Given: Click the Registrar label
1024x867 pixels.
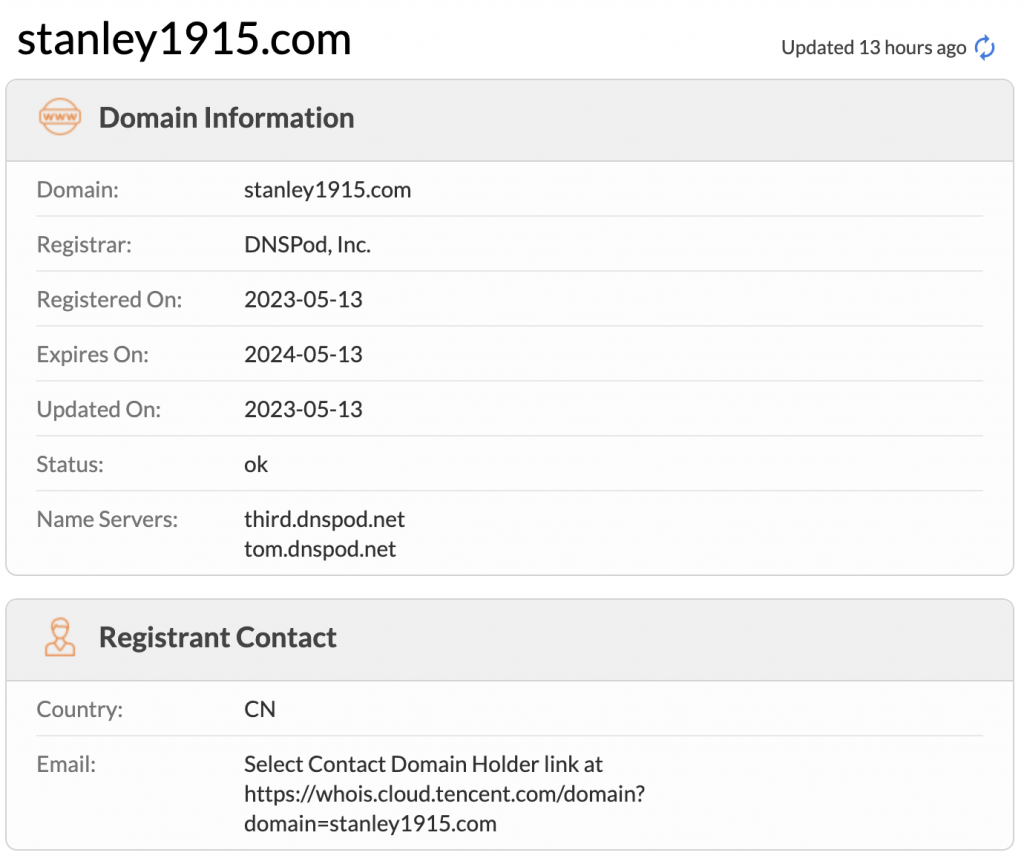Looking at the screenshot, I should [84, 245].
